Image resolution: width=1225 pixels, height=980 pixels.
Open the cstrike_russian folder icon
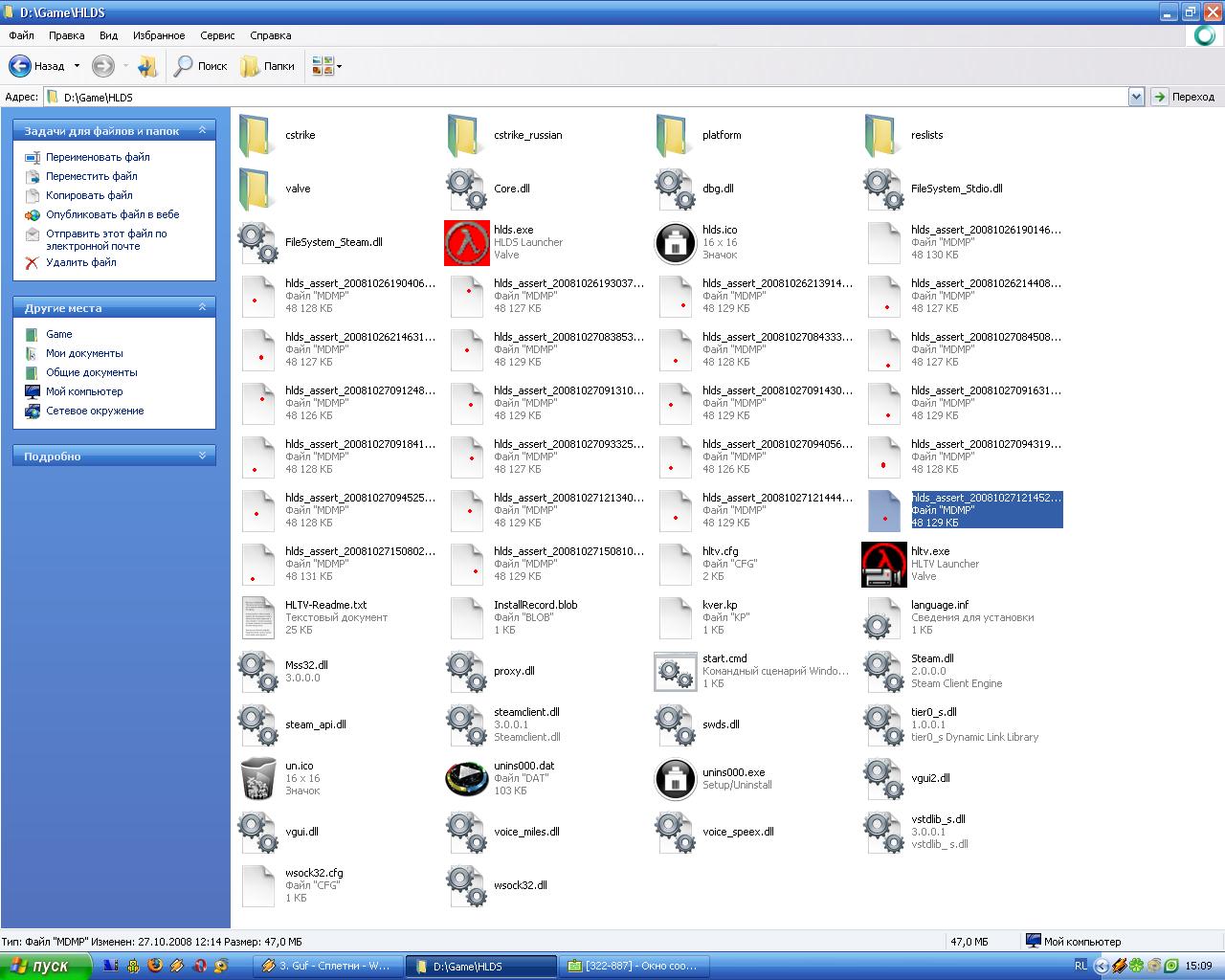point(466,135)
